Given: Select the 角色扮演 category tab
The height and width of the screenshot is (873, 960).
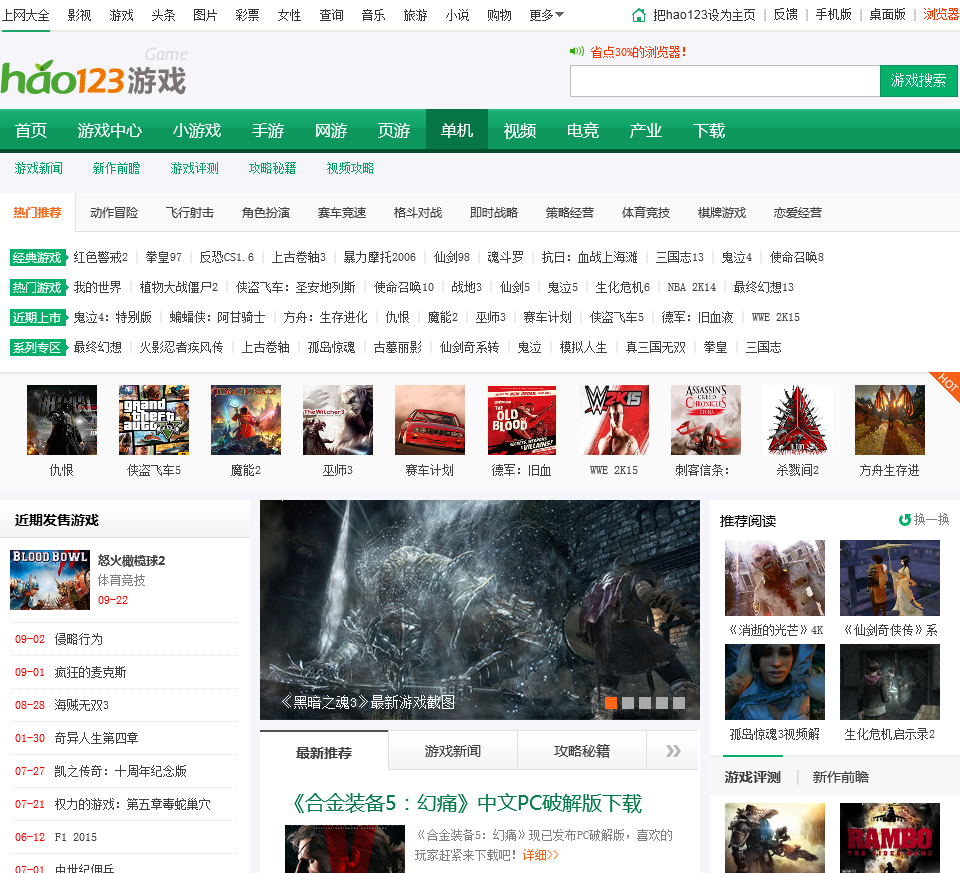Looking at the screenshot, I should [266, 212].
